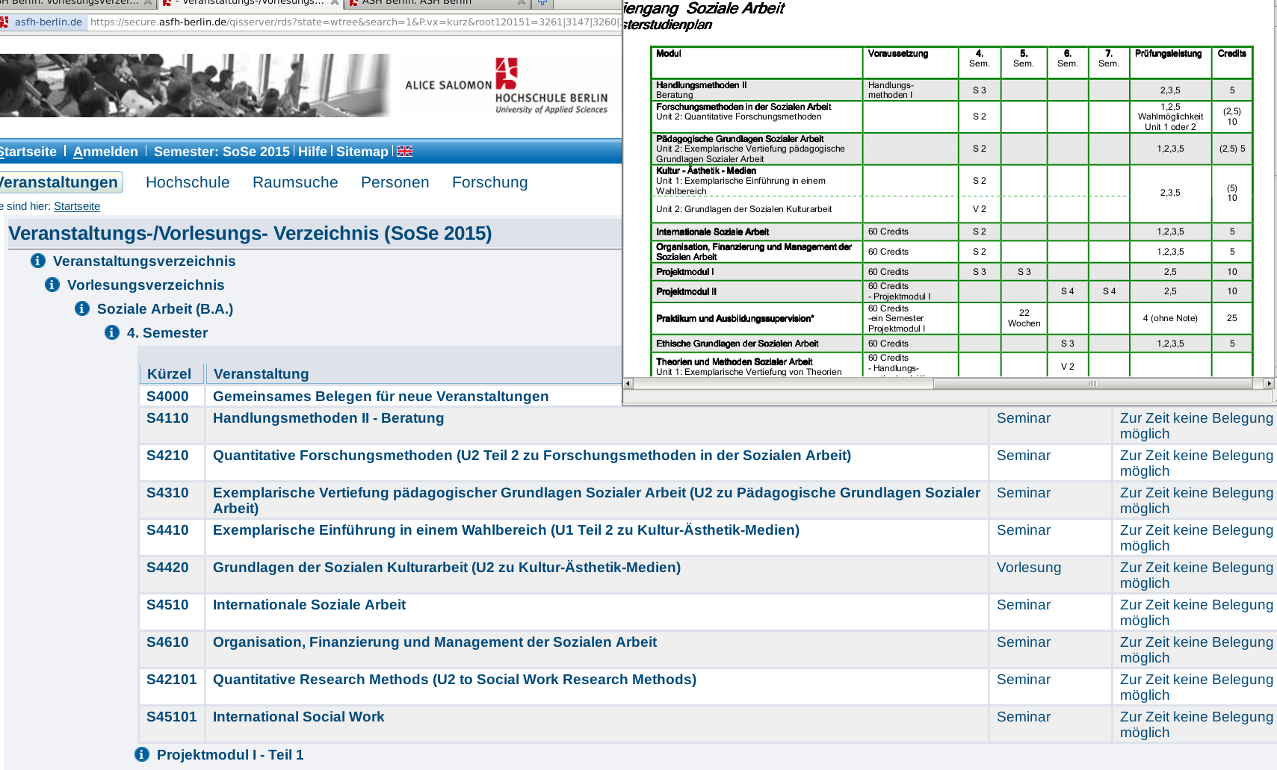This screenshot has height=770, width=1277.
Task: Open Exemplarische Vertiefung pädagogischer Grundlagen course
Action: (x=596, y=500)
